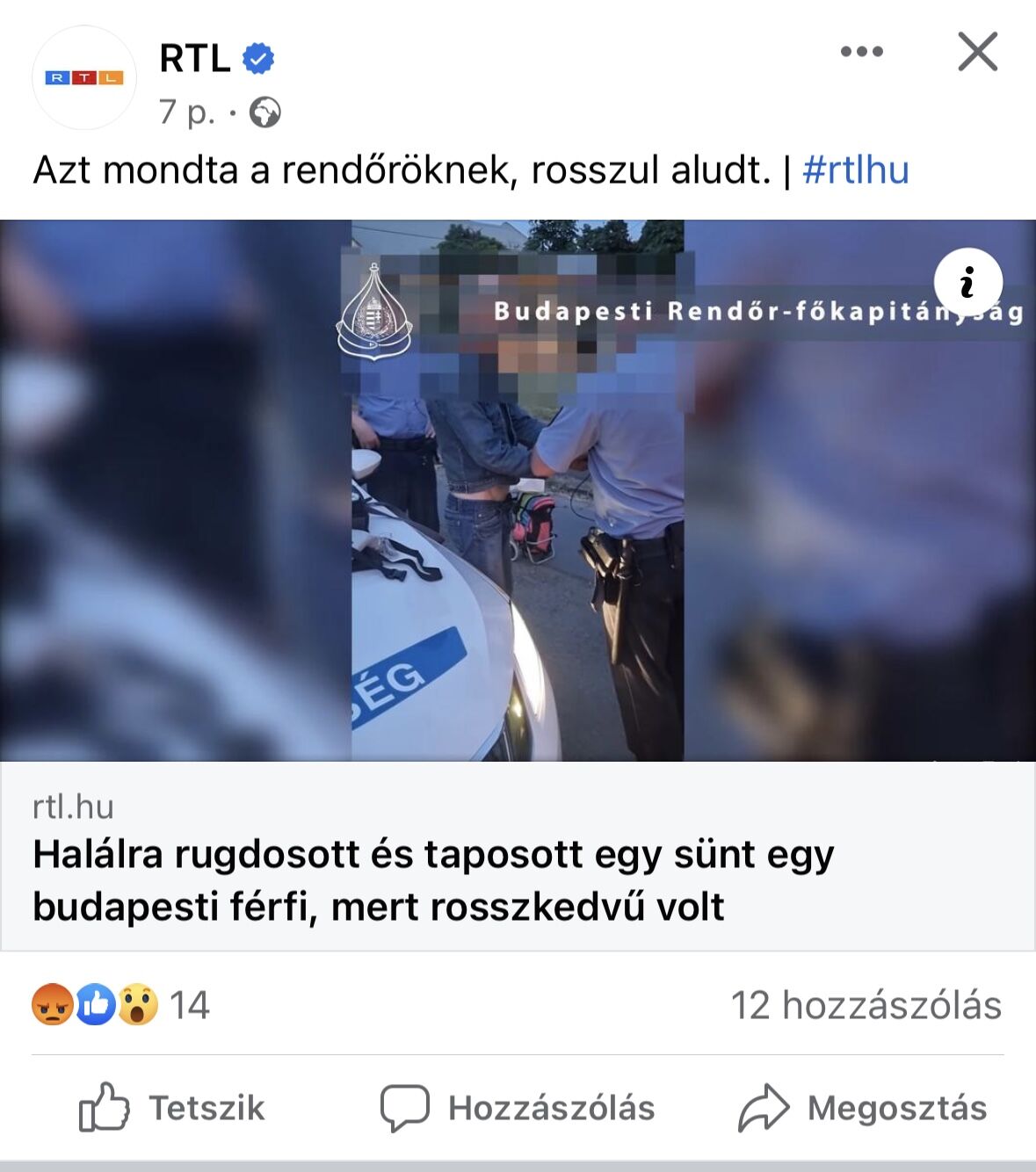Screen dimensions: 1036x1172
Task: Open the article headline about the sünt
Action: (x=433, y=879)
